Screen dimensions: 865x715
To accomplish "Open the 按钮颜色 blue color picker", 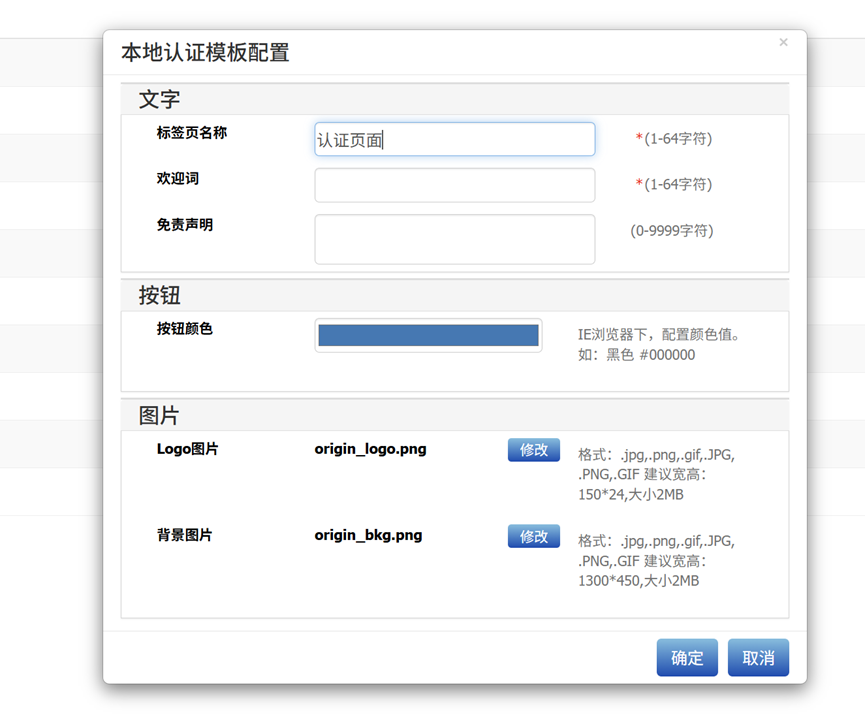I will point(428,335).
